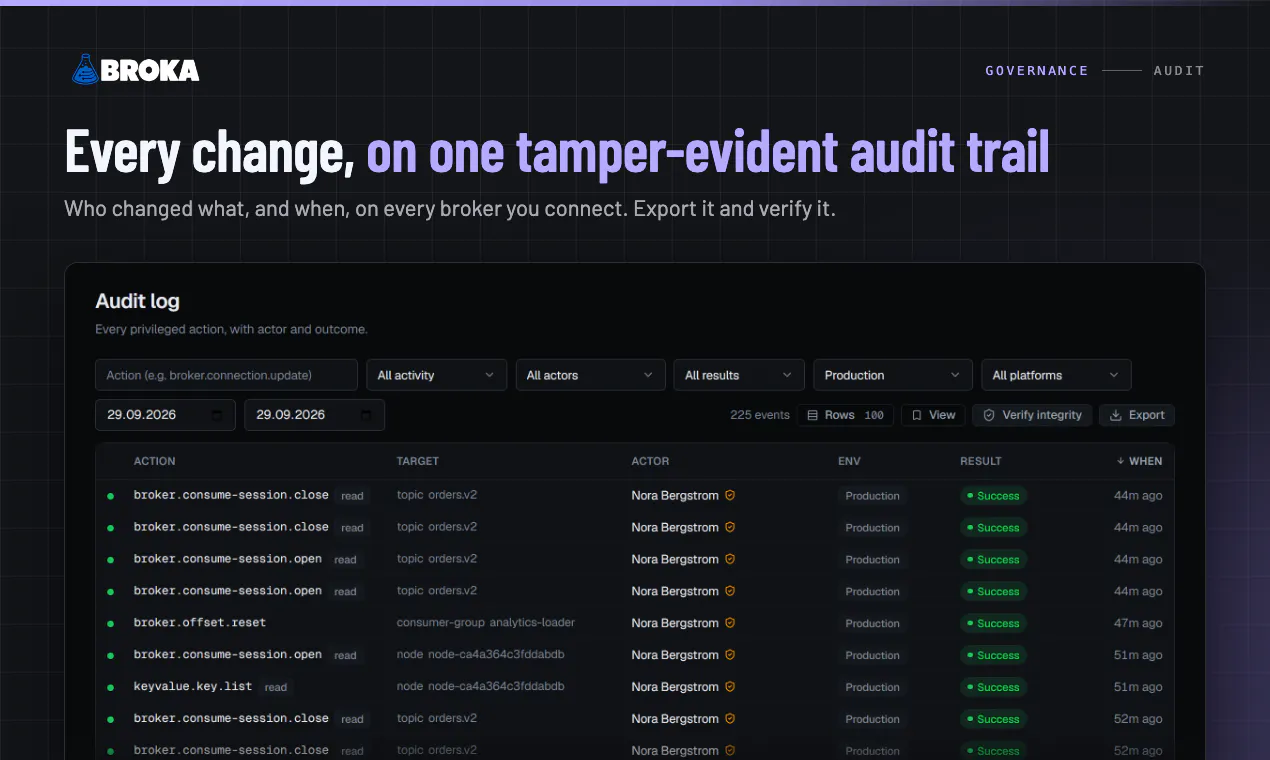This screenshot has height=760, width=1270.
Task: Click the RESULT column header
Action: (x=981, y=461)
